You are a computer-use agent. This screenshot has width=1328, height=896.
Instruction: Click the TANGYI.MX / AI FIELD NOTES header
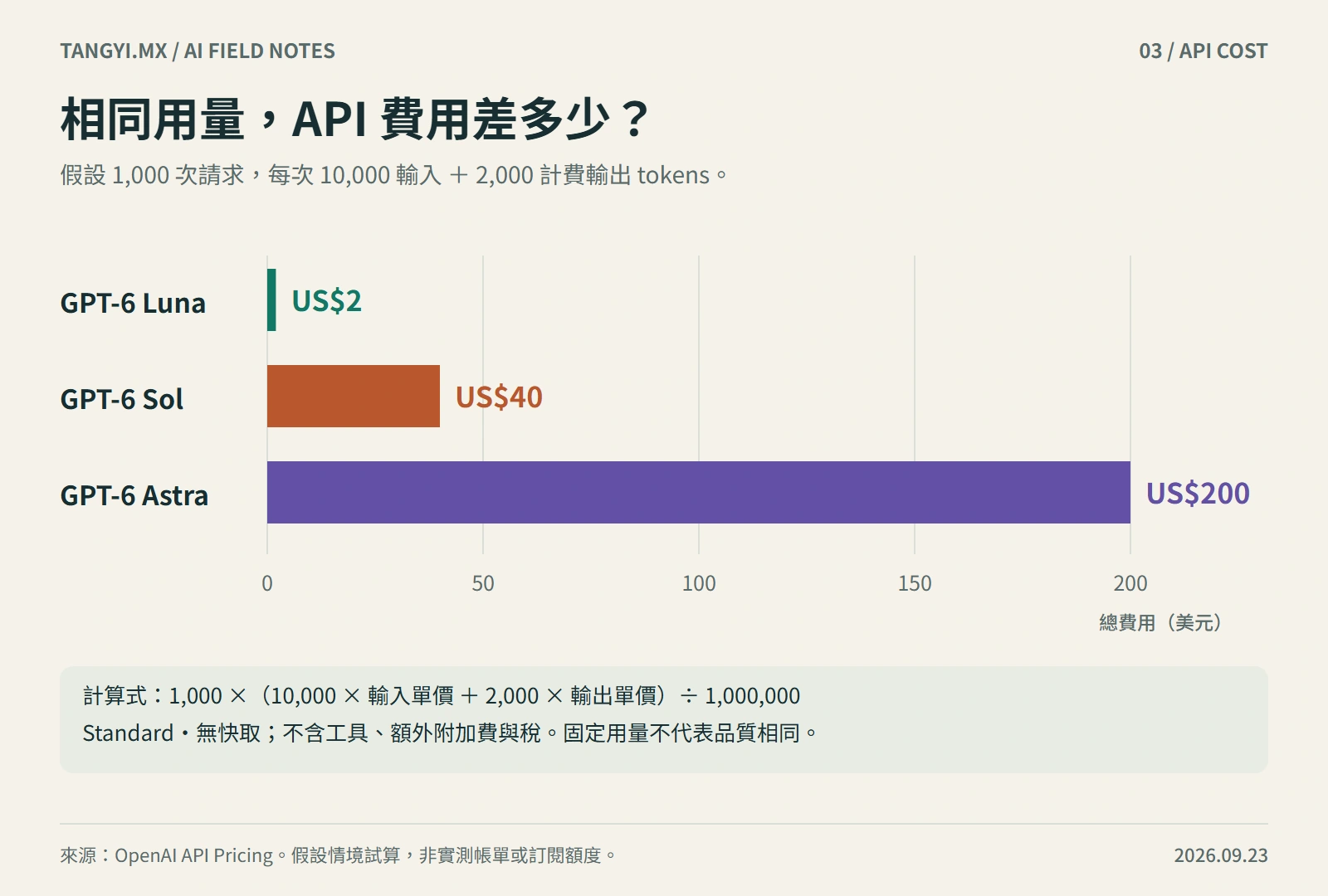coord(198,51)
